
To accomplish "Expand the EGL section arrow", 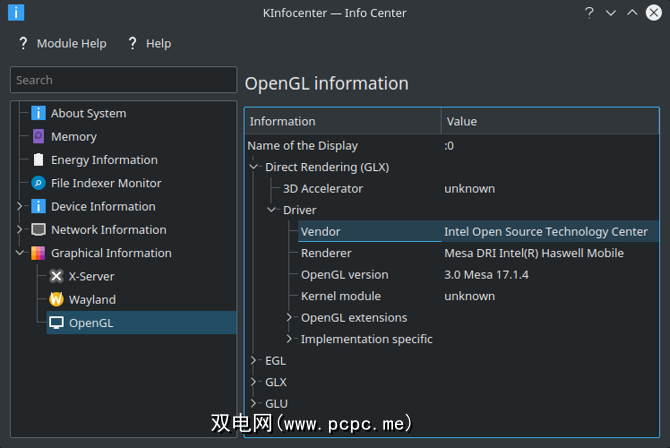I will click(253, 360).
